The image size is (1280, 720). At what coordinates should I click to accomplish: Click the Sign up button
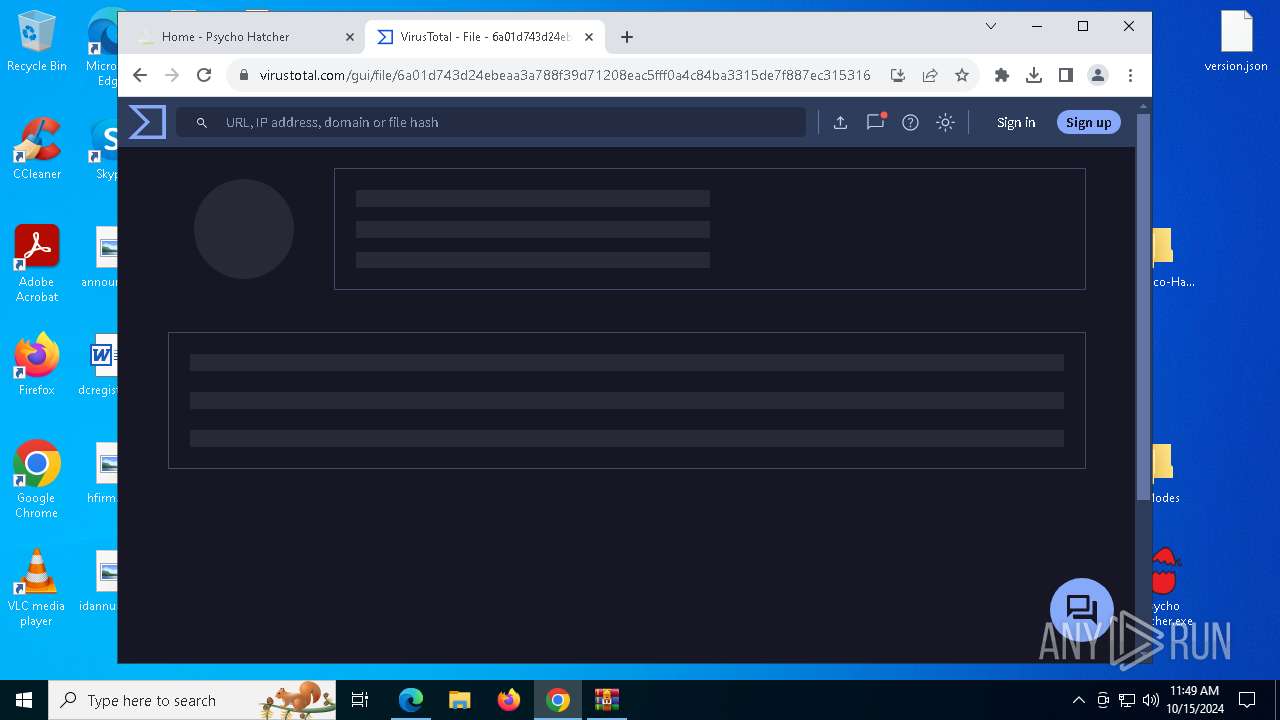tap(1088, 122)
